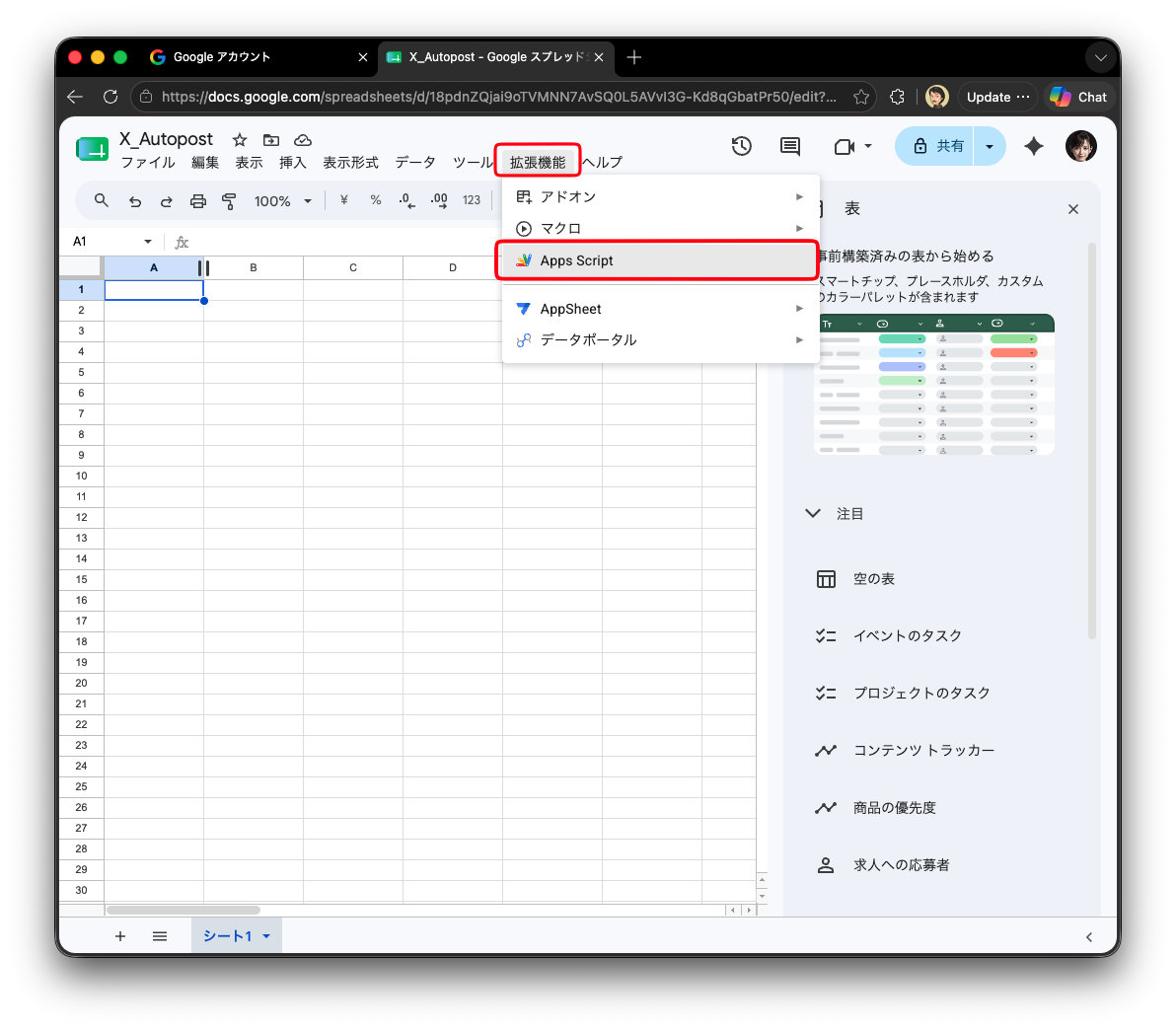The image size is (1176, 1030).
Task: Open the zoom 100% dropdown
Action: click(x=282, y=201)
